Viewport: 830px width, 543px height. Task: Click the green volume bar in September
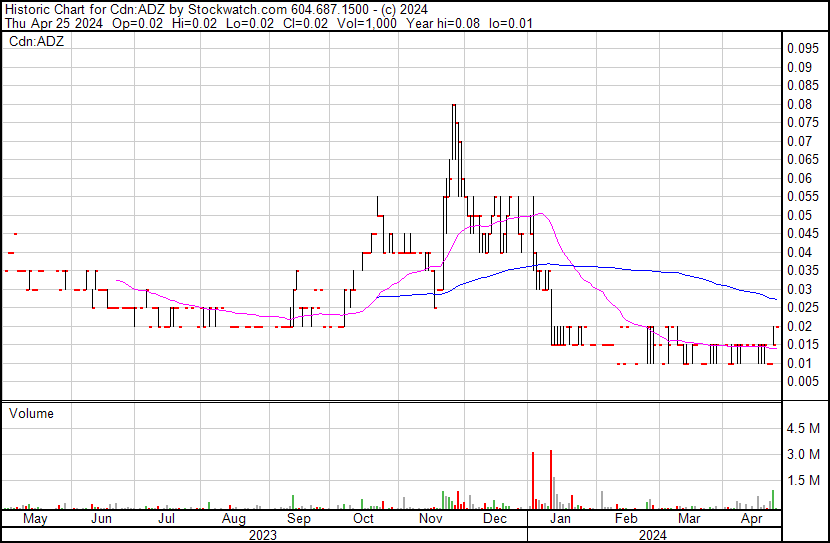[x=293, y=502]
